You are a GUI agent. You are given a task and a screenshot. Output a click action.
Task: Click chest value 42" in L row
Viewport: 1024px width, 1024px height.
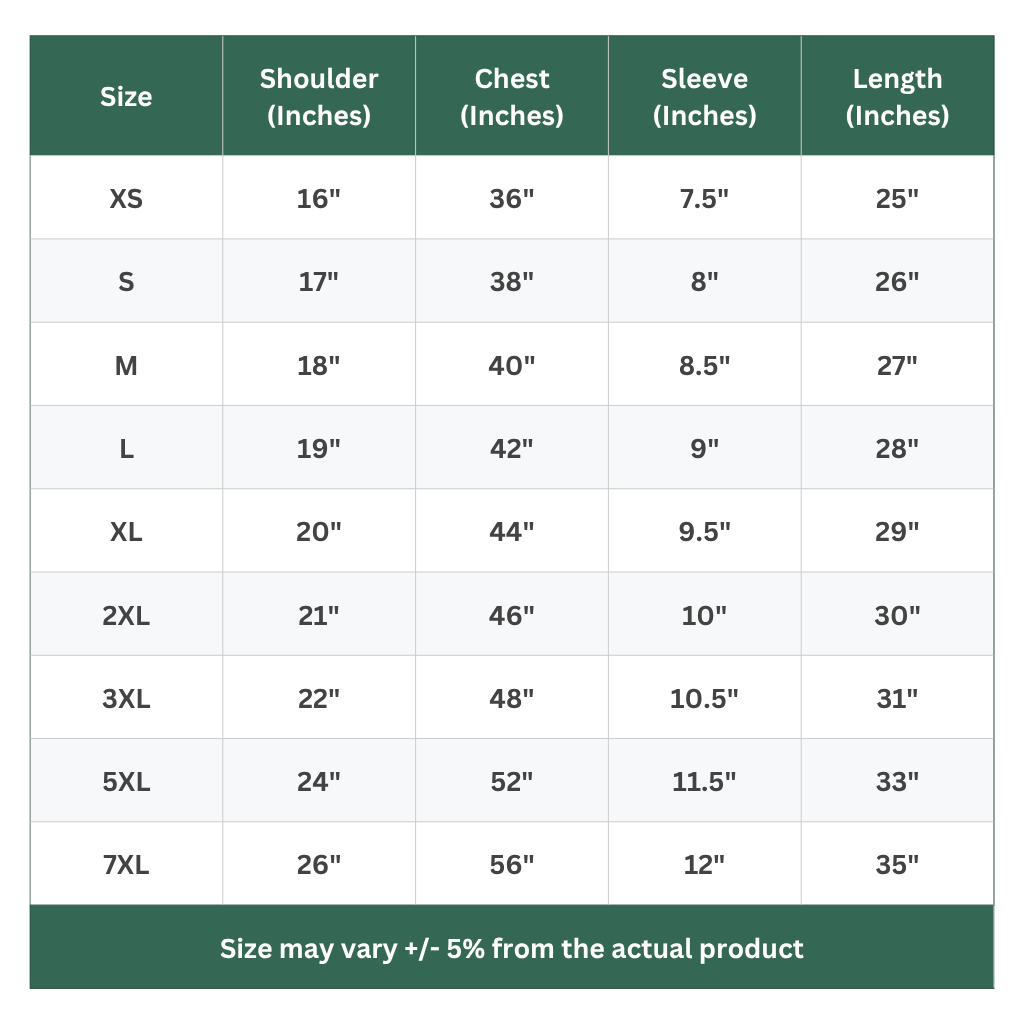[512, 449]
